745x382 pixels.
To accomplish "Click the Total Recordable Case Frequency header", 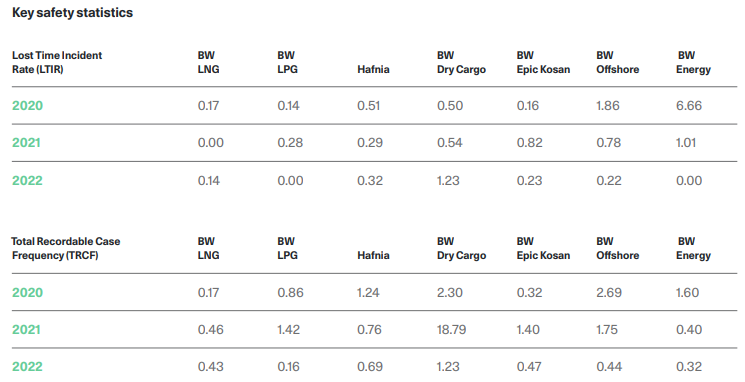I will 66,248.
